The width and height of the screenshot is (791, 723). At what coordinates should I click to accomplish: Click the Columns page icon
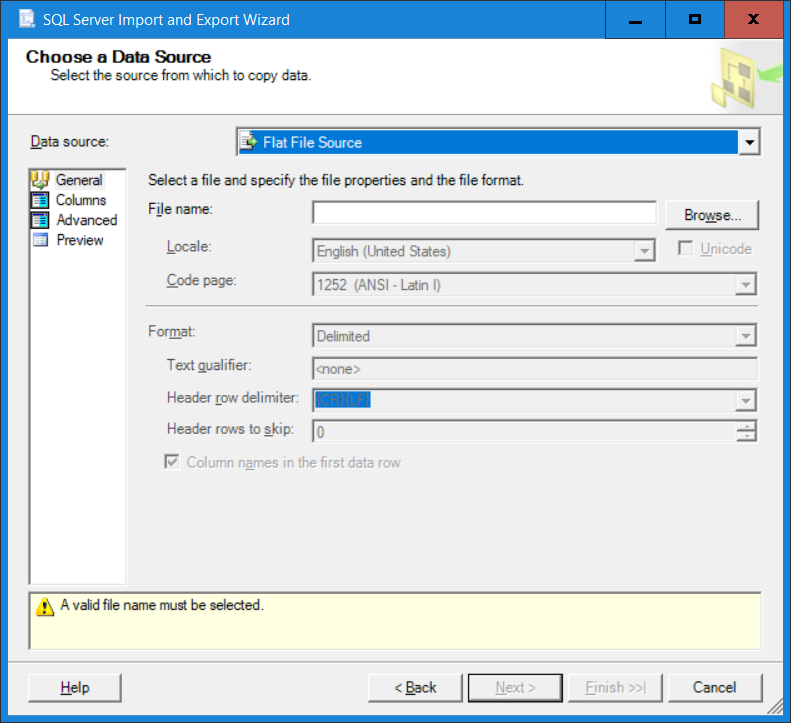(40, 200)
